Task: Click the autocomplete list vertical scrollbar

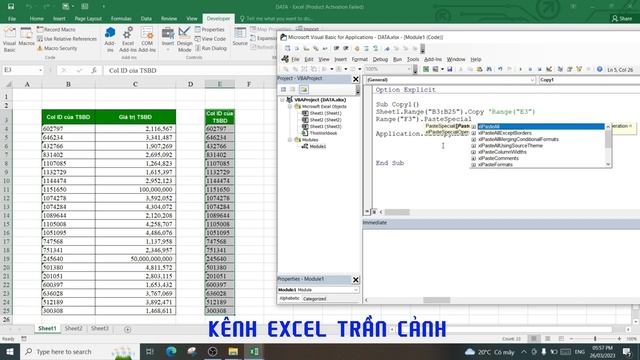Action: coord(608,145)
